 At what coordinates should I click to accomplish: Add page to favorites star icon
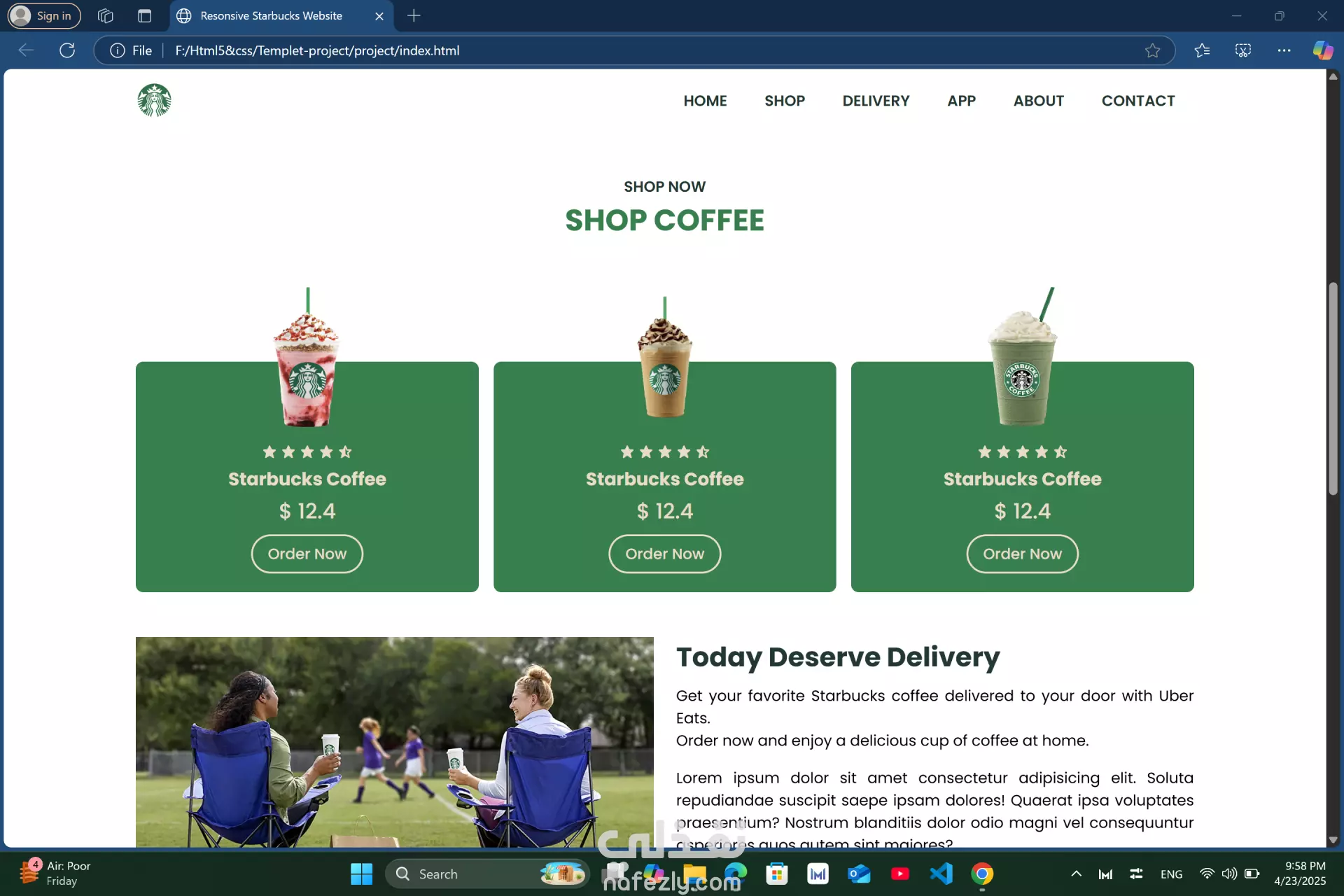(1152, 50)
